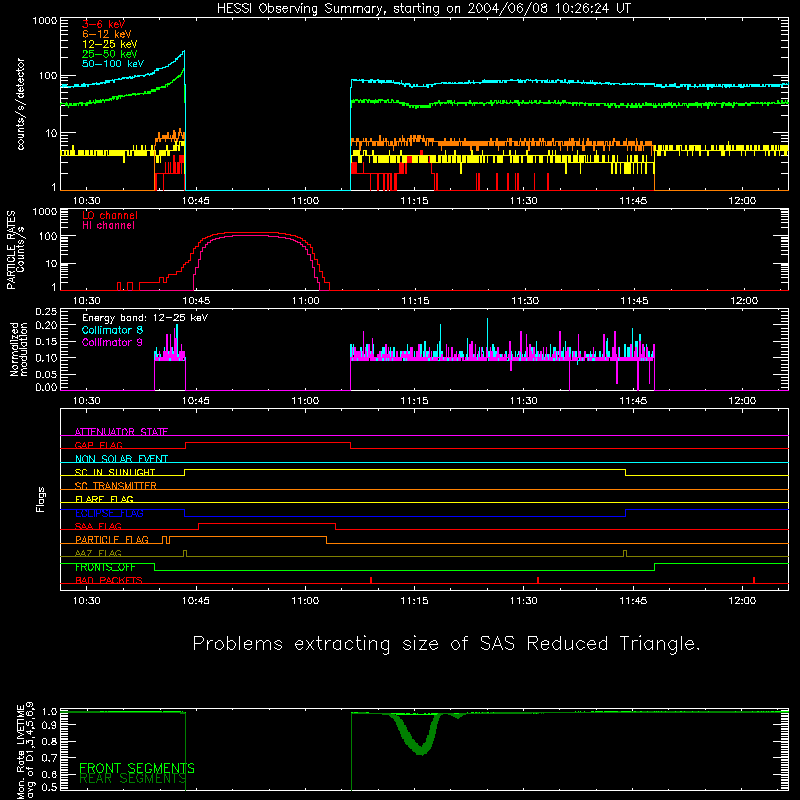Click the REAR SEGMENTS legend label
The width and height of the screenshot is (800, 800).
point(133,779)
